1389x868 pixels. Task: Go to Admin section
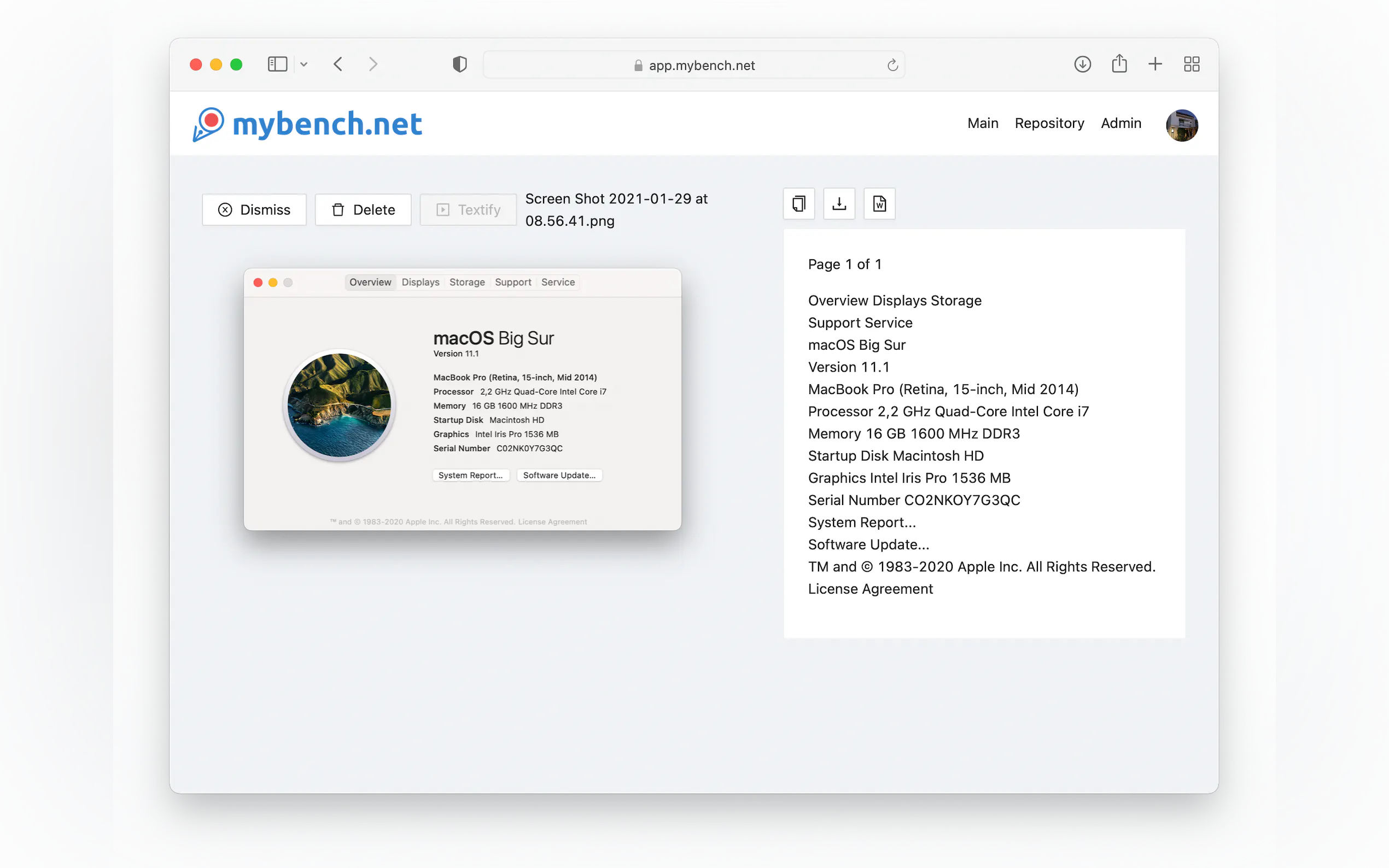click(1121, 124)
